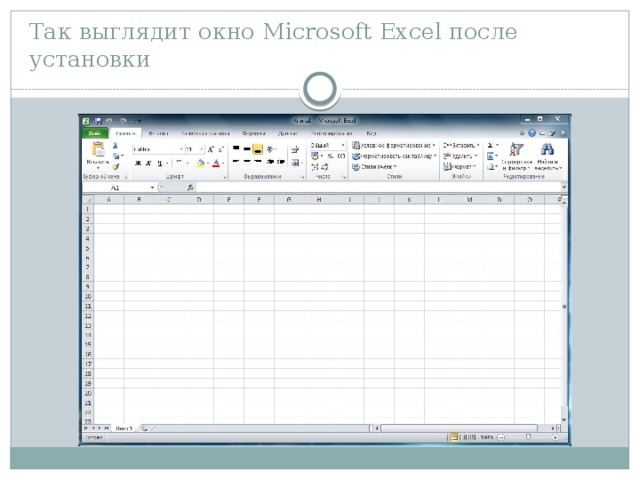Toggle Wrap Text in alignment group
Image resolution: width=640 pixels, height=480 pixels.
(x=295, y=149)
